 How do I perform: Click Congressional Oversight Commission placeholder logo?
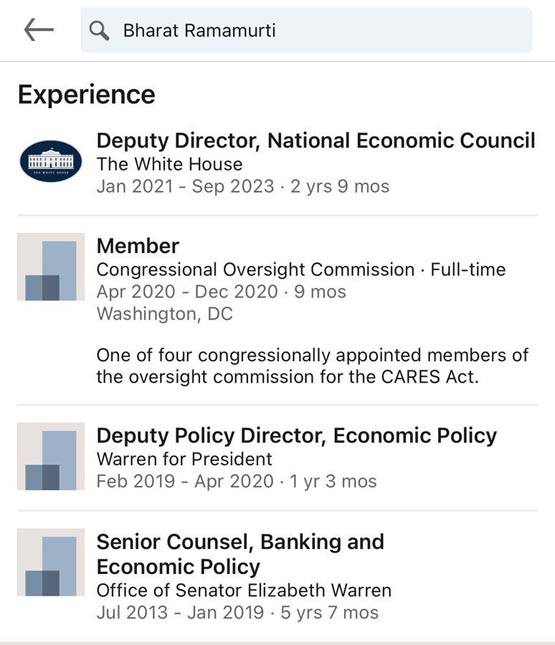(x=51, y=267)
